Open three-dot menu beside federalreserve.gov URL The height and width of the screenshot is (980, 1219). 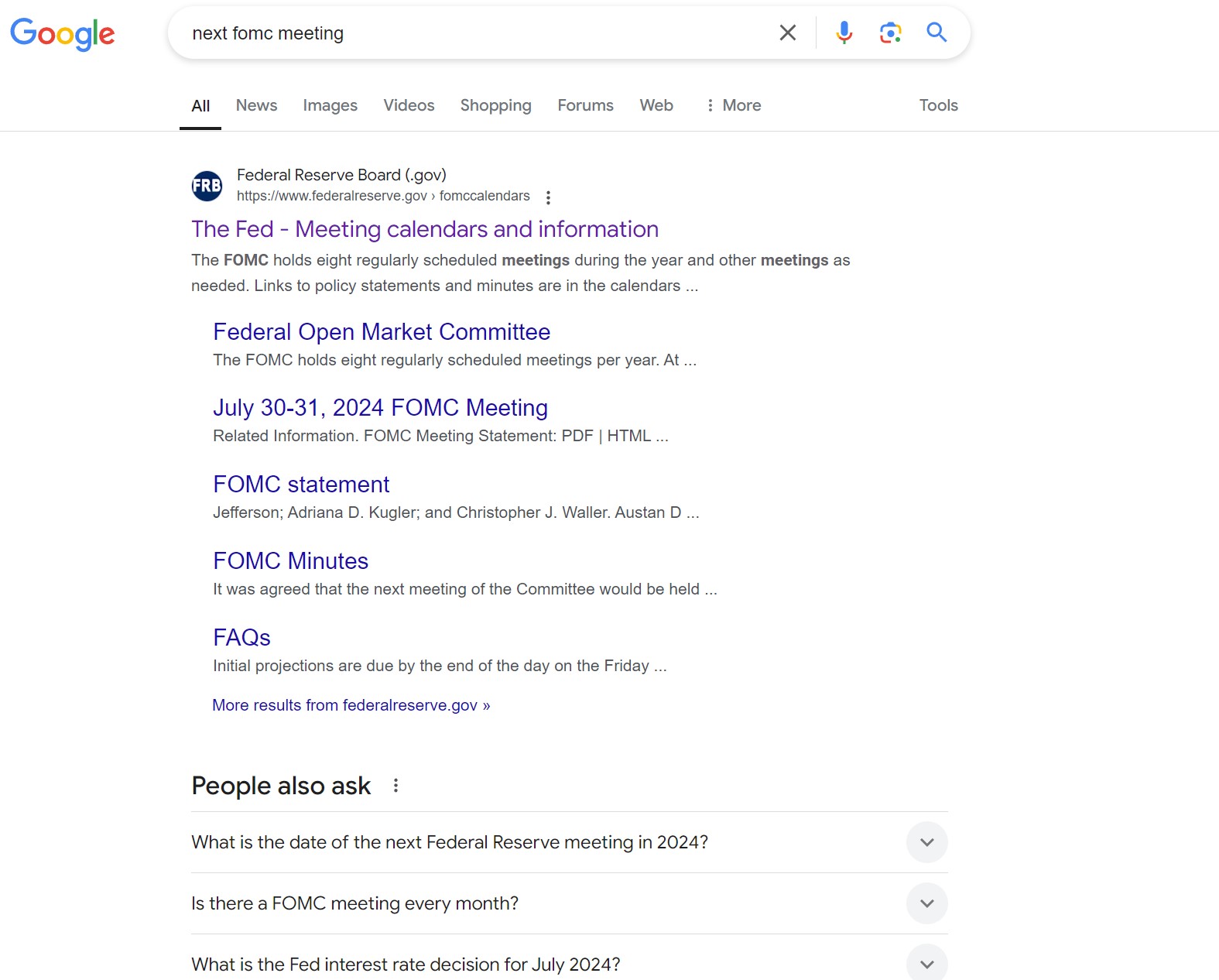point(548,197)
